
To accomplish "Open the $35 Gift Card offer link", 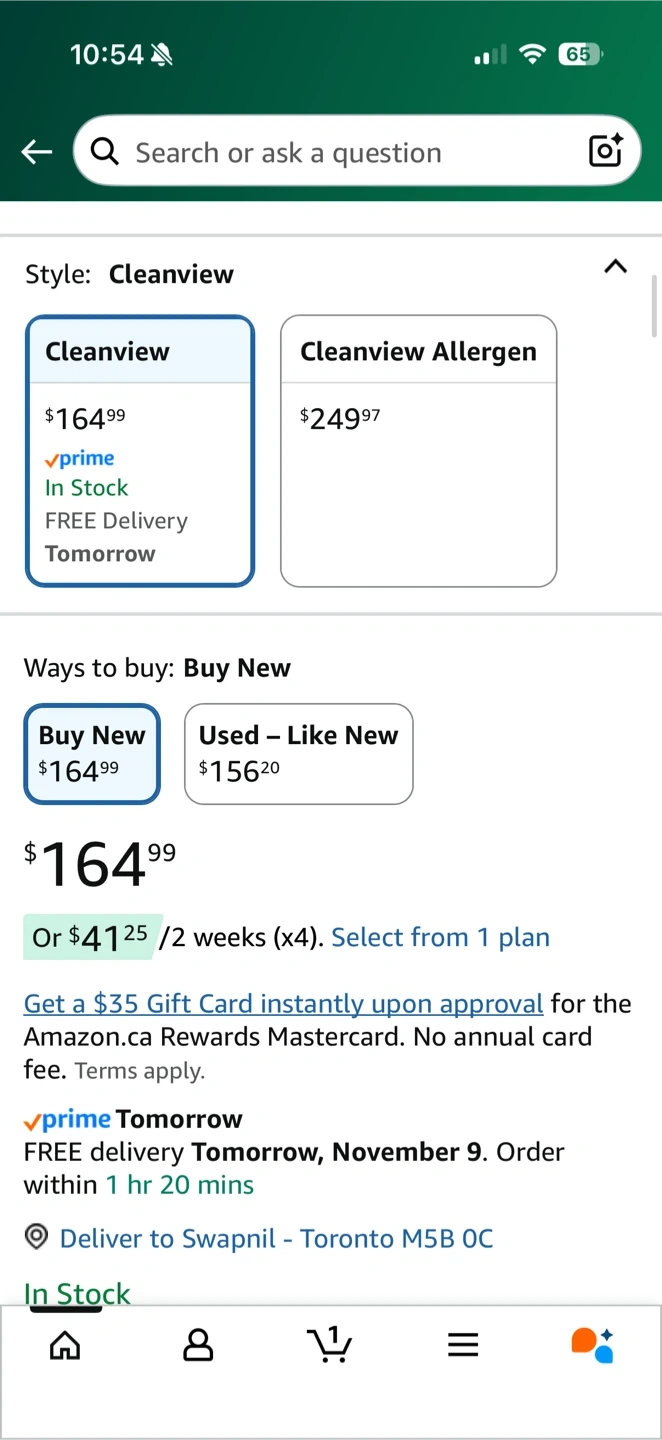I will (283, 1003).
